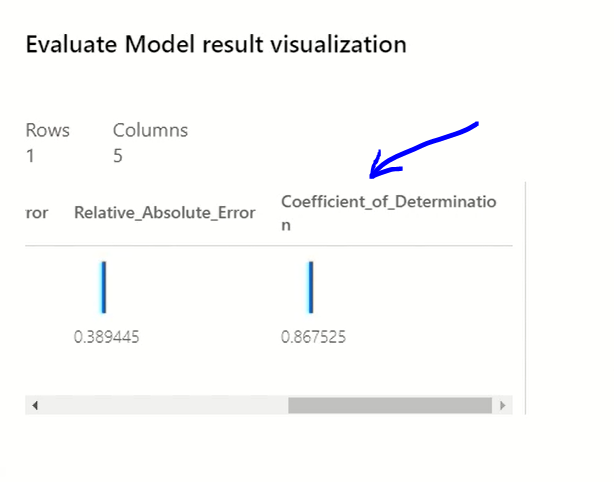Click the blue histogram bar under Relative_Absolute_Error
614x482 pixels.
click(x=104, y=287)
